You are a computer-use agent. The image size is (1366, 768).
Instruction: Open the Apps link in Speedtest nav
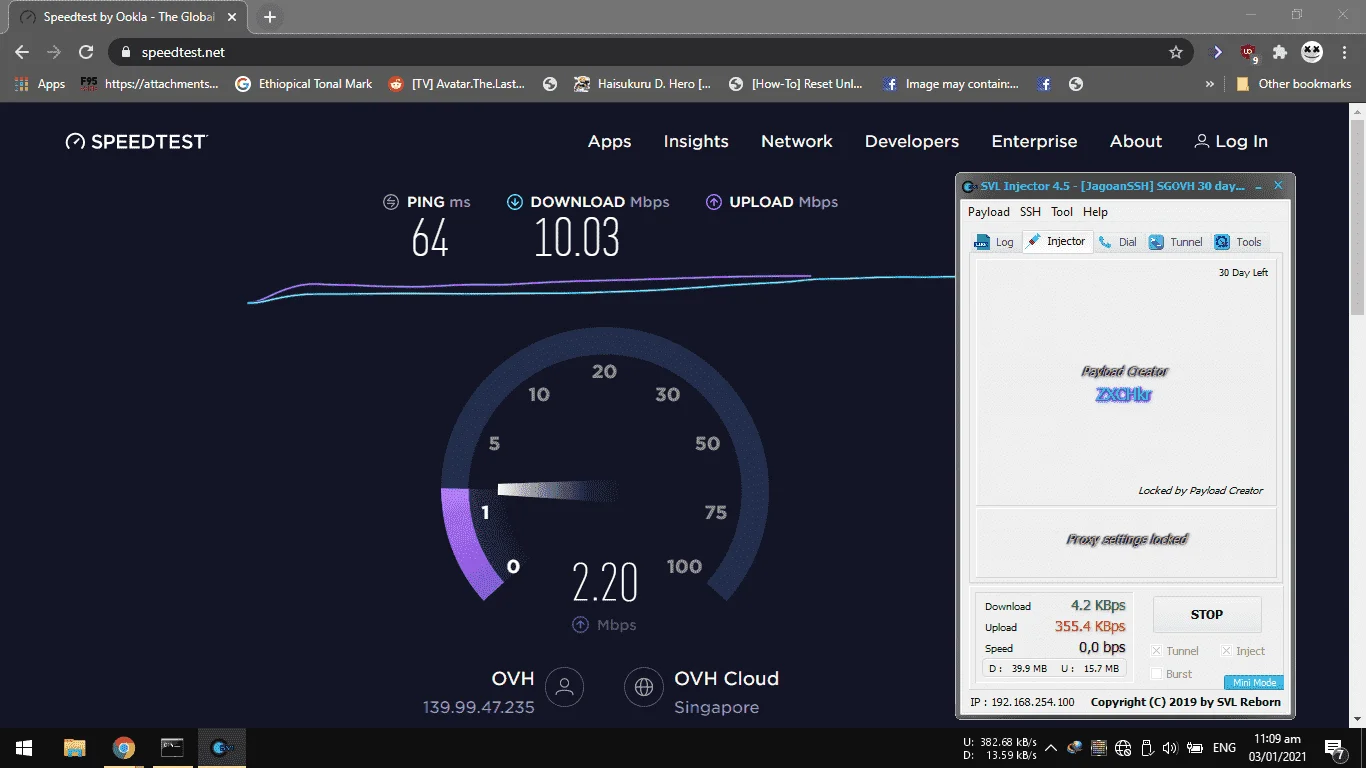pyautogui.click(x=610, y=142)
